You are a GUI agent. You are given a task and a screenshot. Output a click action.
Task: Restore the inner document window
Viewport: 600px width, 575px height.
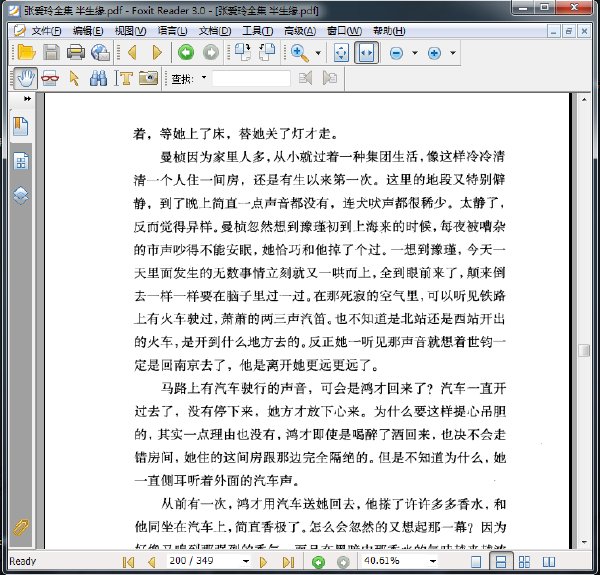(569, 31)
